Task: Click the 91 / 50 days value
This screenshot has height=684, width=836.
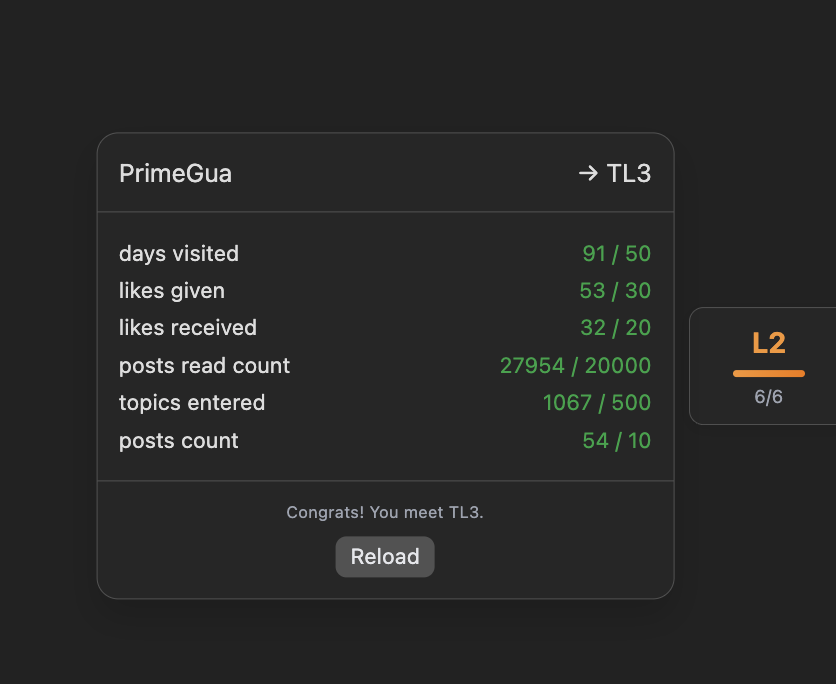Action: pyautogui.click(x=616, y=254)
